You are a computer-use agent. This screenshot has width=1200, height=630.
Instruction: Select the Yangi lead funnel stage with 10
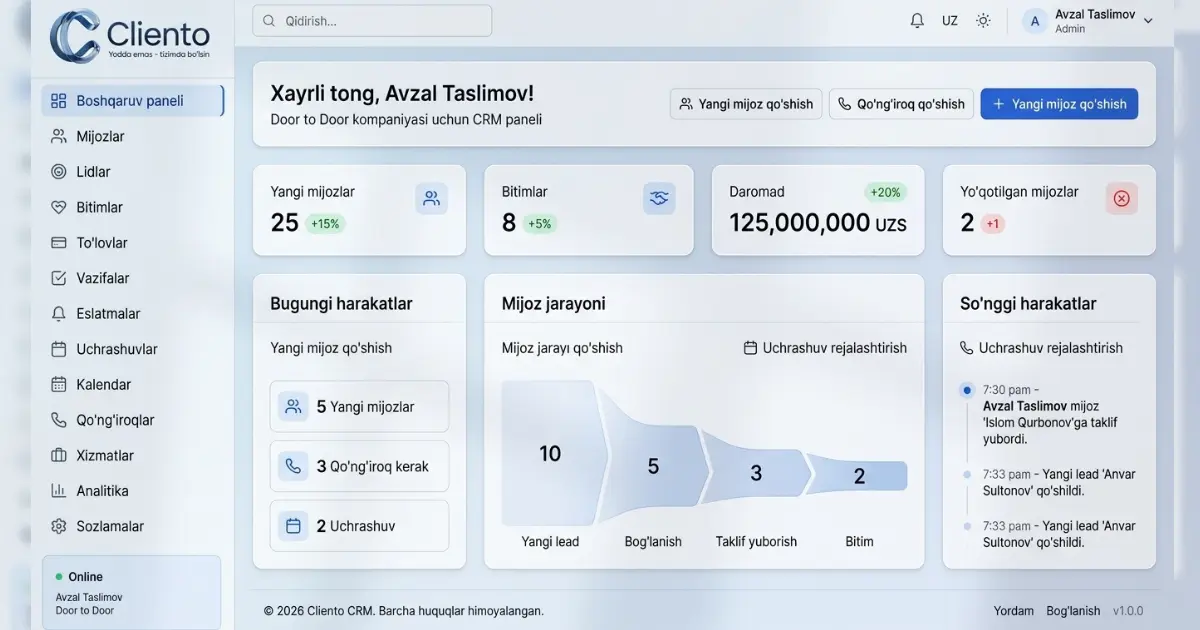pyautogui.click(x=550, y=454)
